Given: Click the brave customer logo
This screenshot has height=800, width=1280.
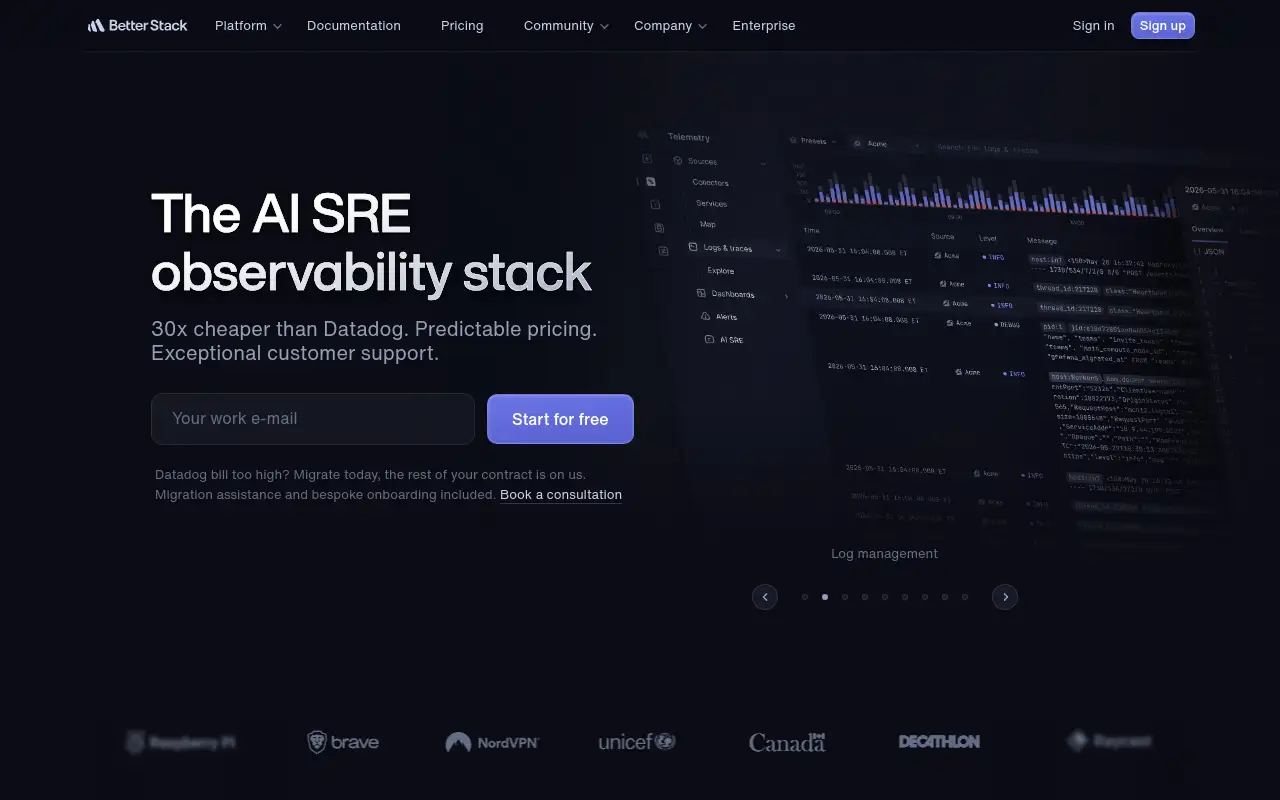Looking at the screenshot, I should 343,742.
